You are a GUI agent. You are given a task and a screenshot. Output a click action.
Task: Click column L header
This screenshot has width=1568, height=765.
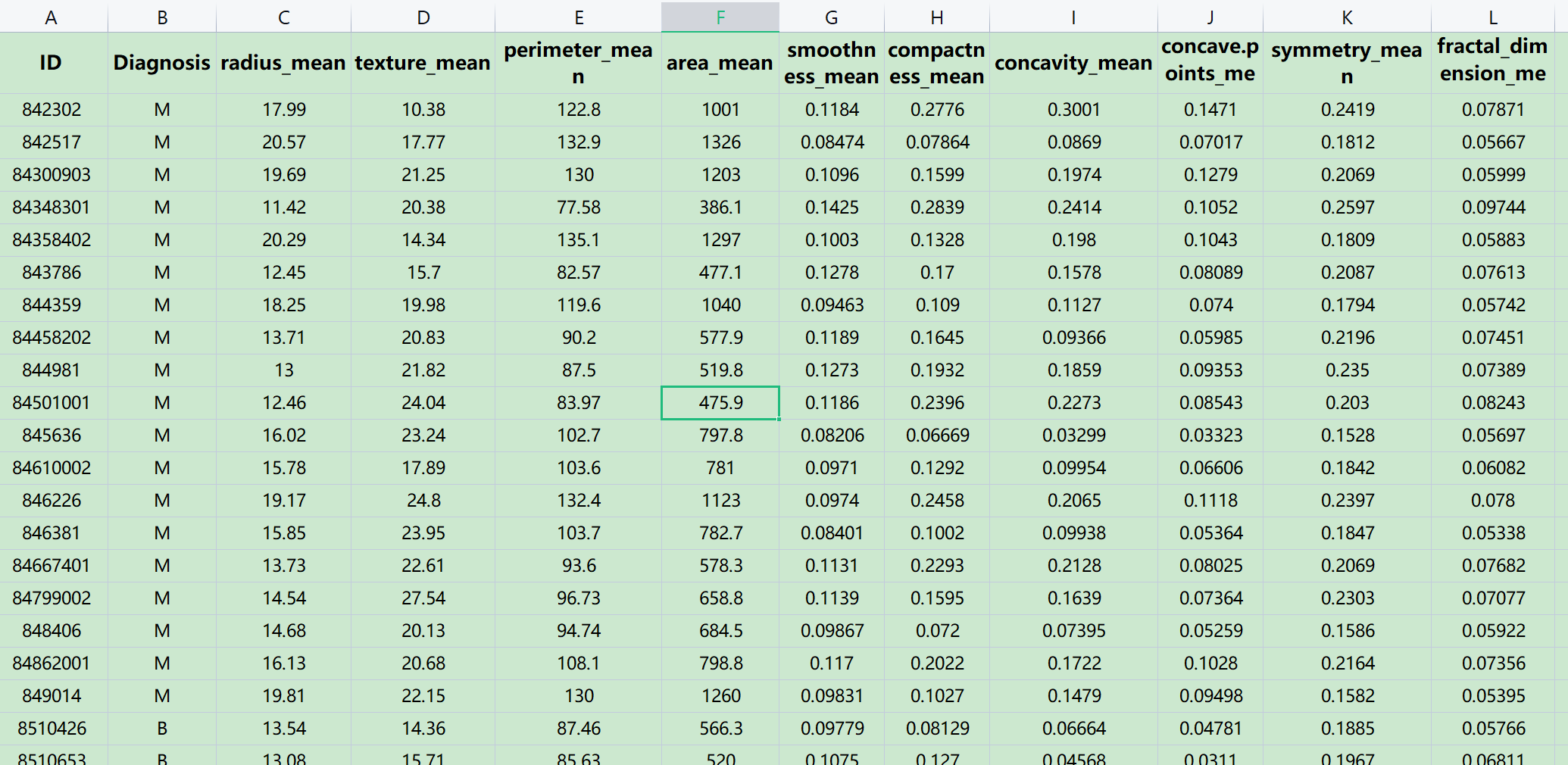1492,17
